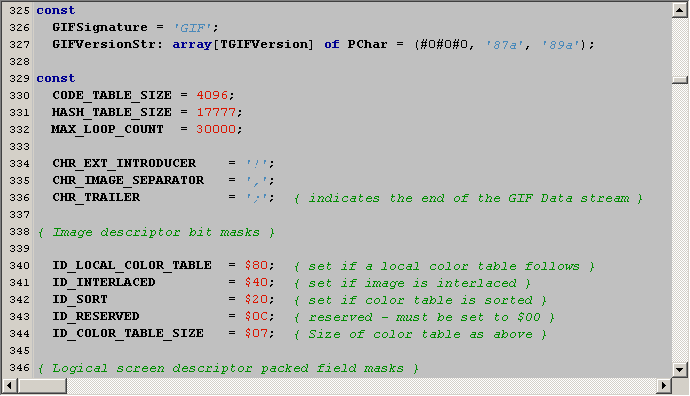The width and height of the screenshot is (690, 396).
Task: Click the MAX_LOOP_COUNT constant name
Action: 107,129
